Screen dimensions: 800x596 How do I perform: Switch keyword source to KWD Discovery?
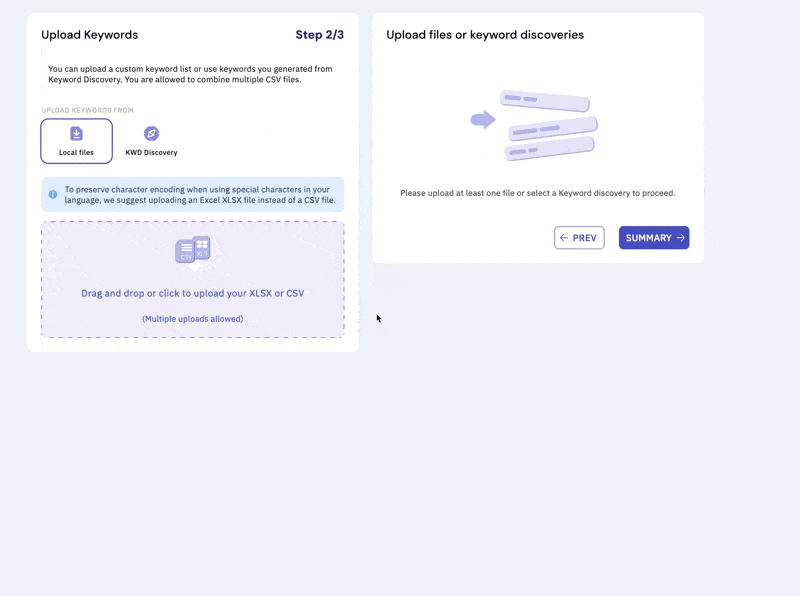(x=152, y=140)
